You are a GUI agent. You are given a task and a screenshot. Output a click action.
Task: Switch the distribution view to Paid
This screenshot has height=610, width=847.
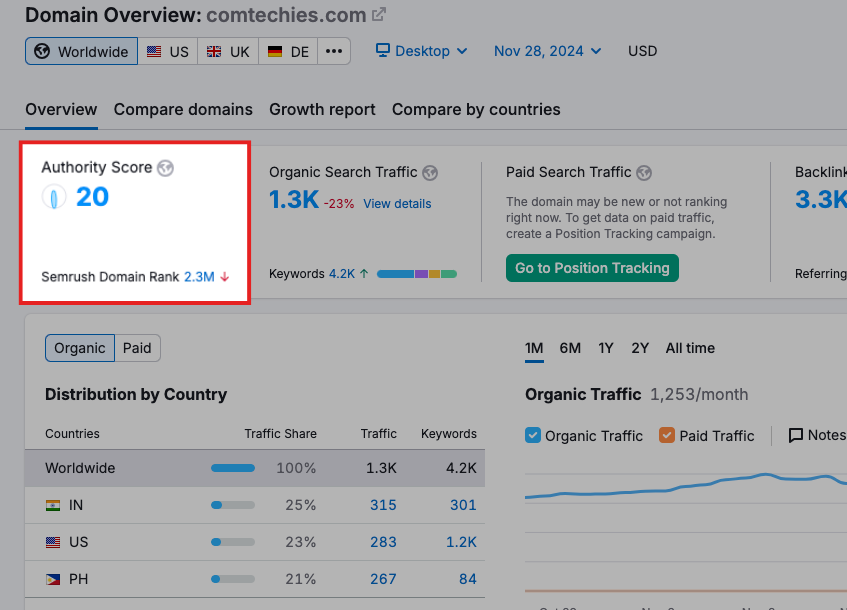137,348
